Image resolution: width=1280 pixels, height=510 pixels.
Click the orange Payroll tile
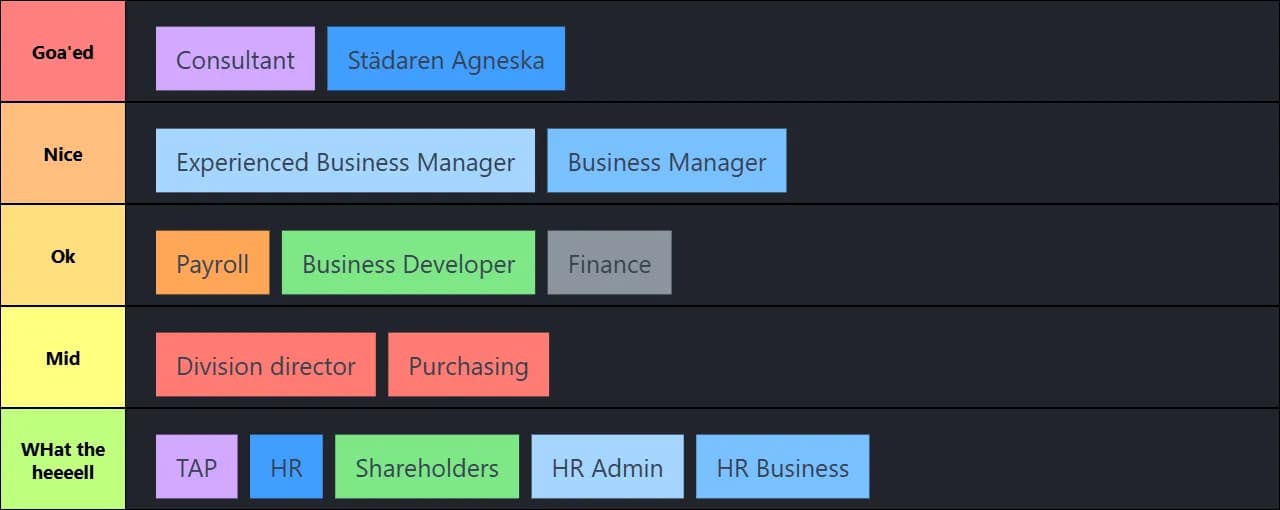tap(212, 263)
